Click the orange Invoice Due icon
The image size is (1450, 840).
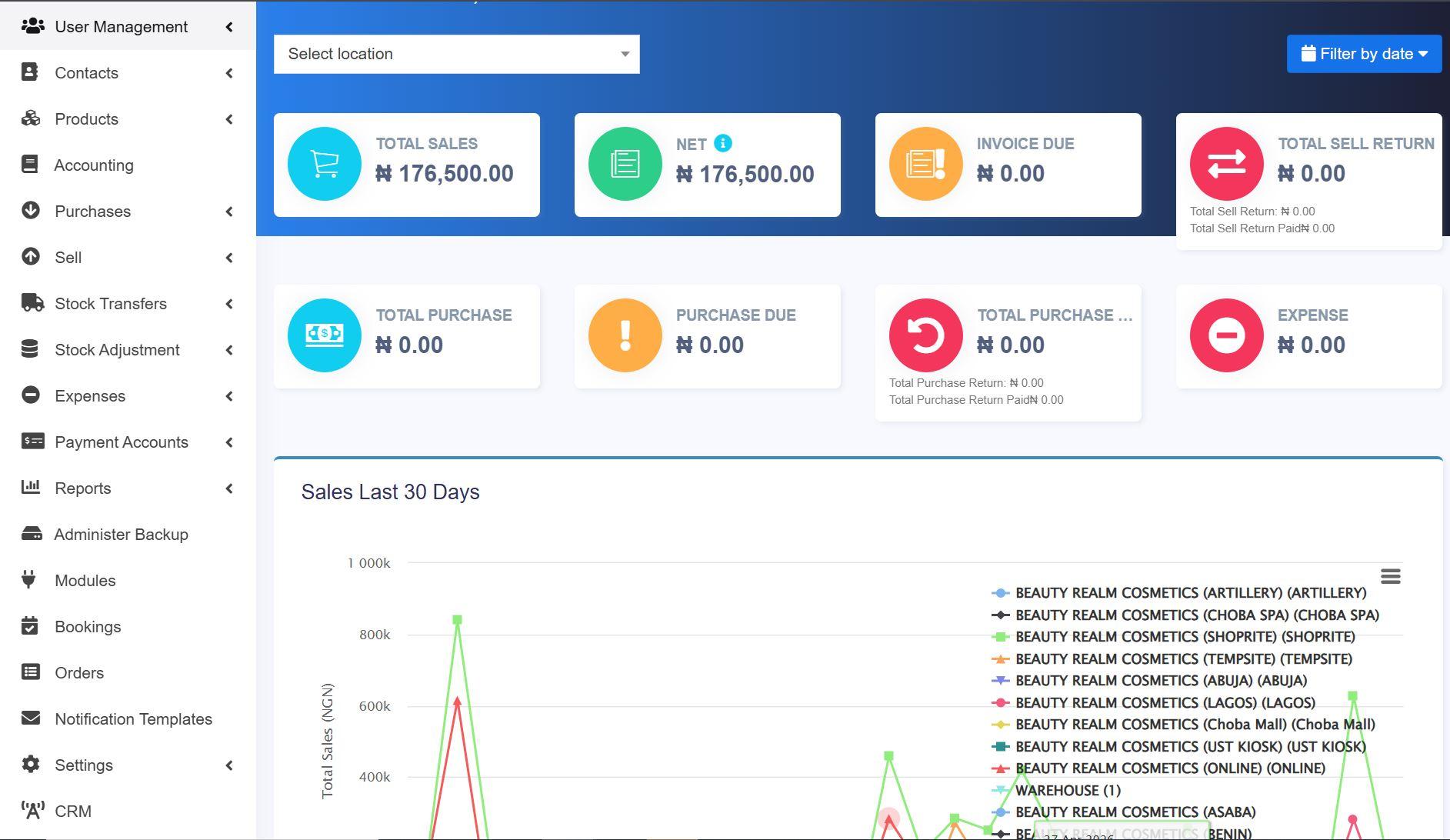[x=926, y=164]
